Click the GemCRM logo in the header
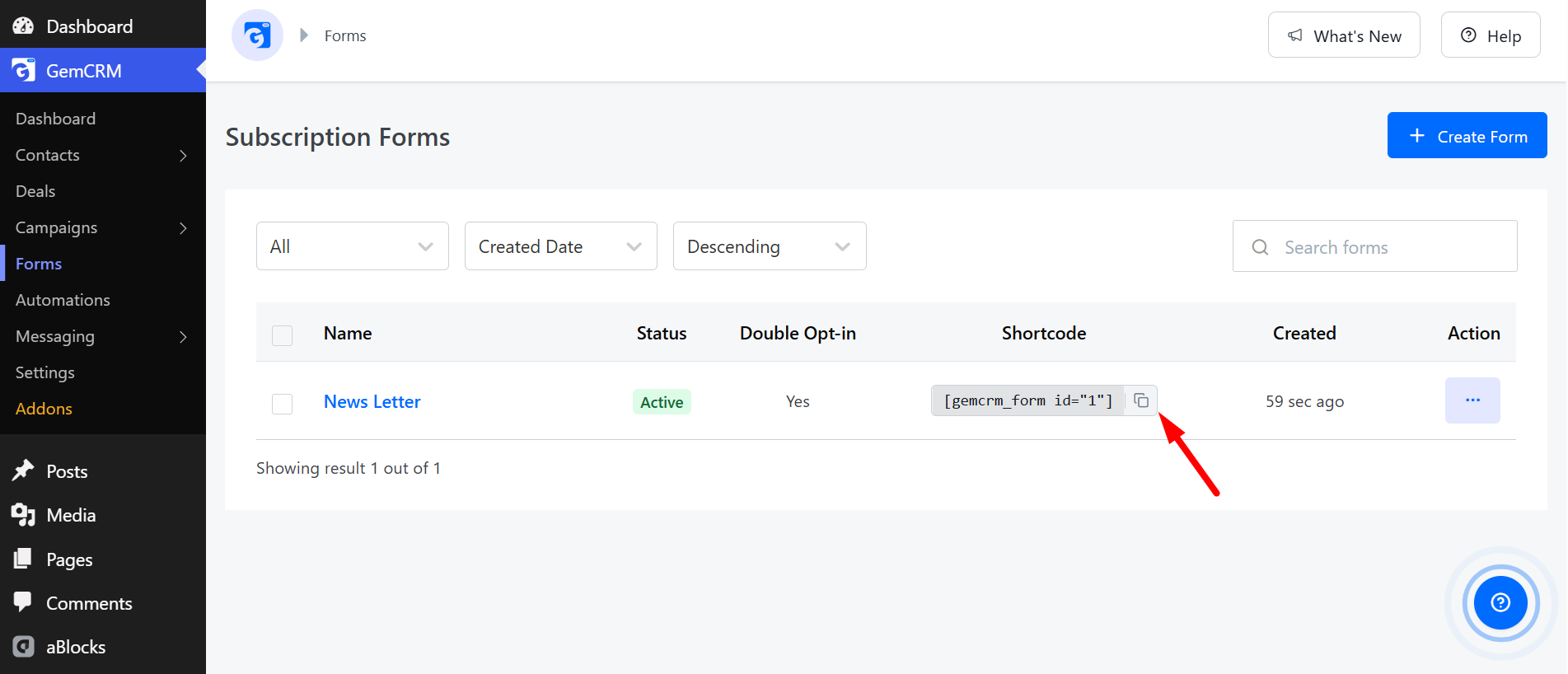 coord(257,35)
